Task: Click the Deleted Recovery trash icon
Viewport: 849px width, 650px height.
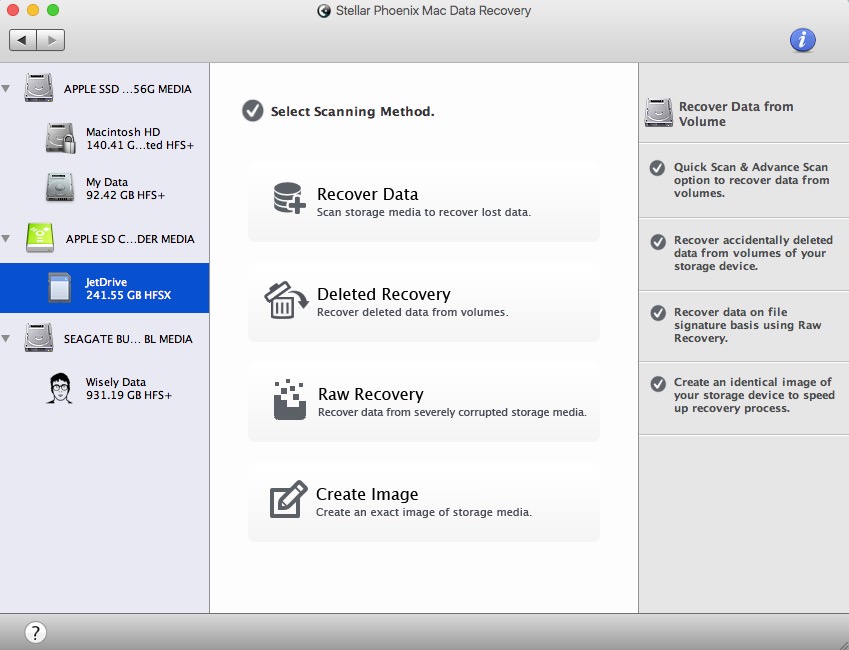Action: 286,300
